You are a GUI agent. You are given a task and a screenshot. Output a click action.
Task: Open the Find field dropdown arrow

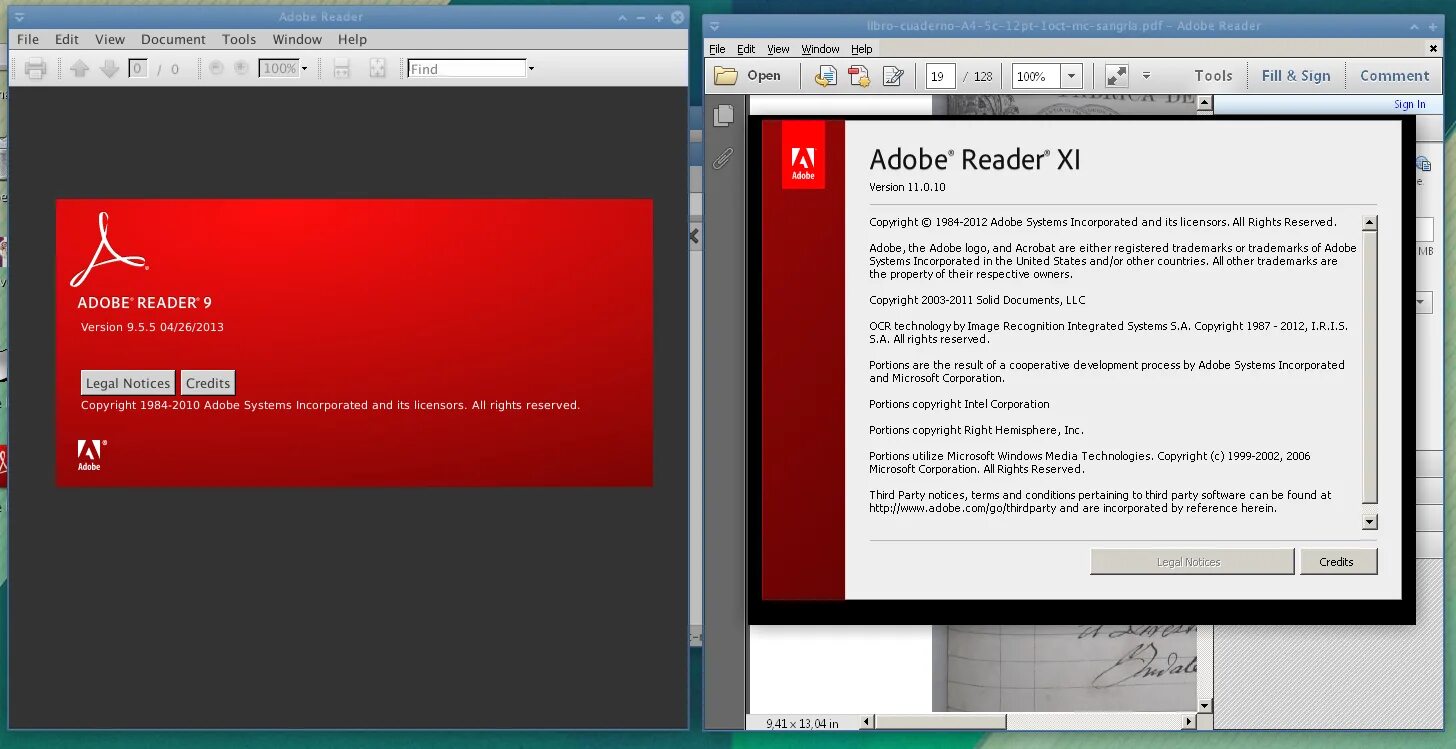[531, 68]
